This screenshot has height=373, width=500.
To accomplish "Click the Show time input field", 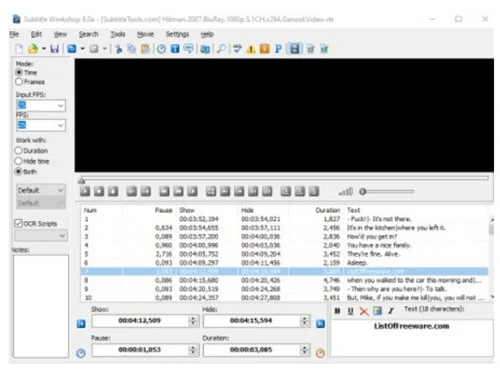I will pos(140,321).
